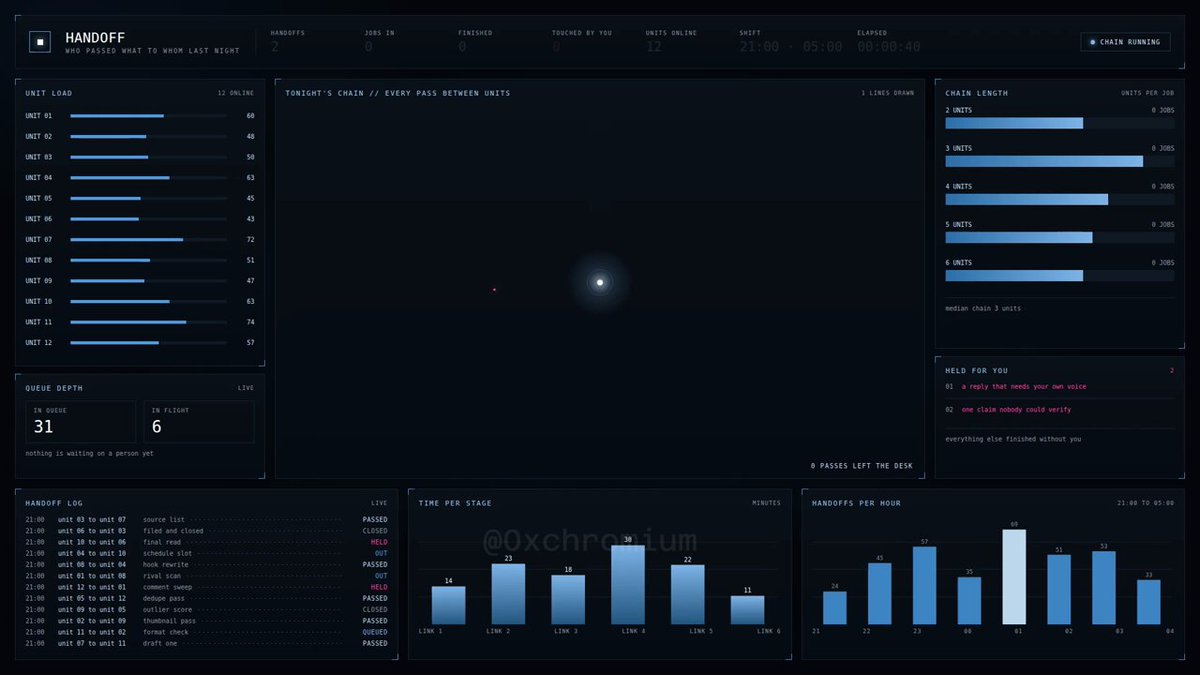Select the LINK 6 bar in Time Per Stage
The width and height of the screenshot is (1200, 675).
(x=747, y=610)
